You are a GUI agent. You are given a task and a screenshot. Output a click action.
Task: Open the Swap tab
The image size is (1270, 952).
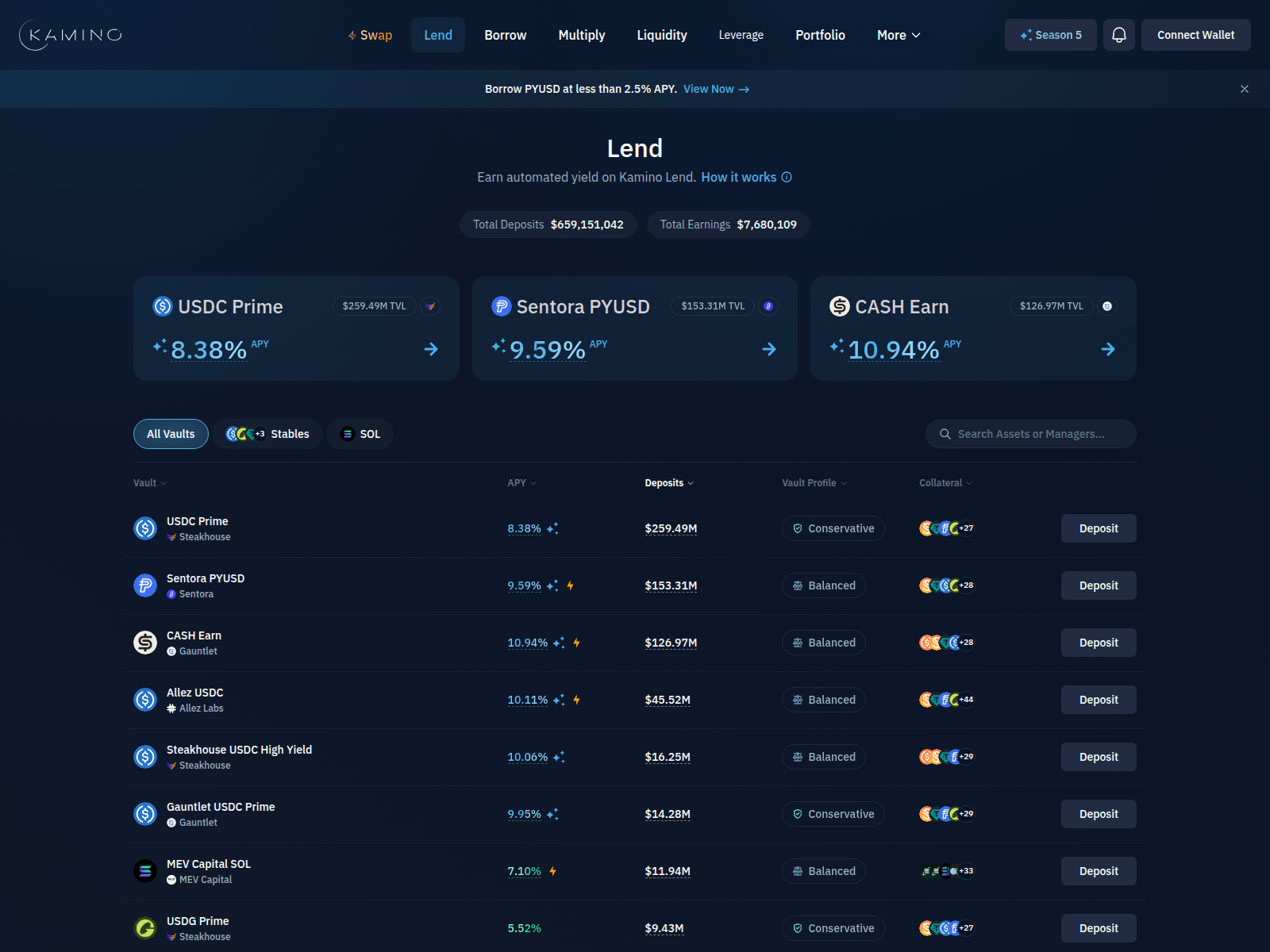tap(370, 35)
